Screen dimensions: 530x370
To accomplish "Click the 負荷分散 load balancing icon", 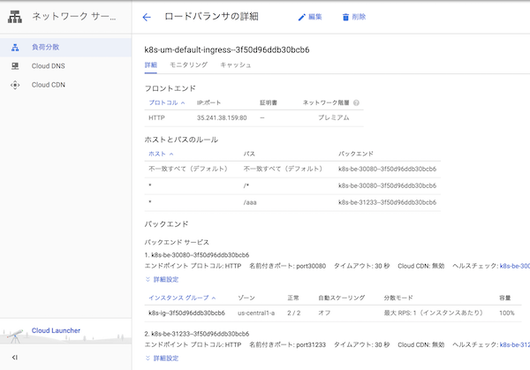I will coord(15,47).
